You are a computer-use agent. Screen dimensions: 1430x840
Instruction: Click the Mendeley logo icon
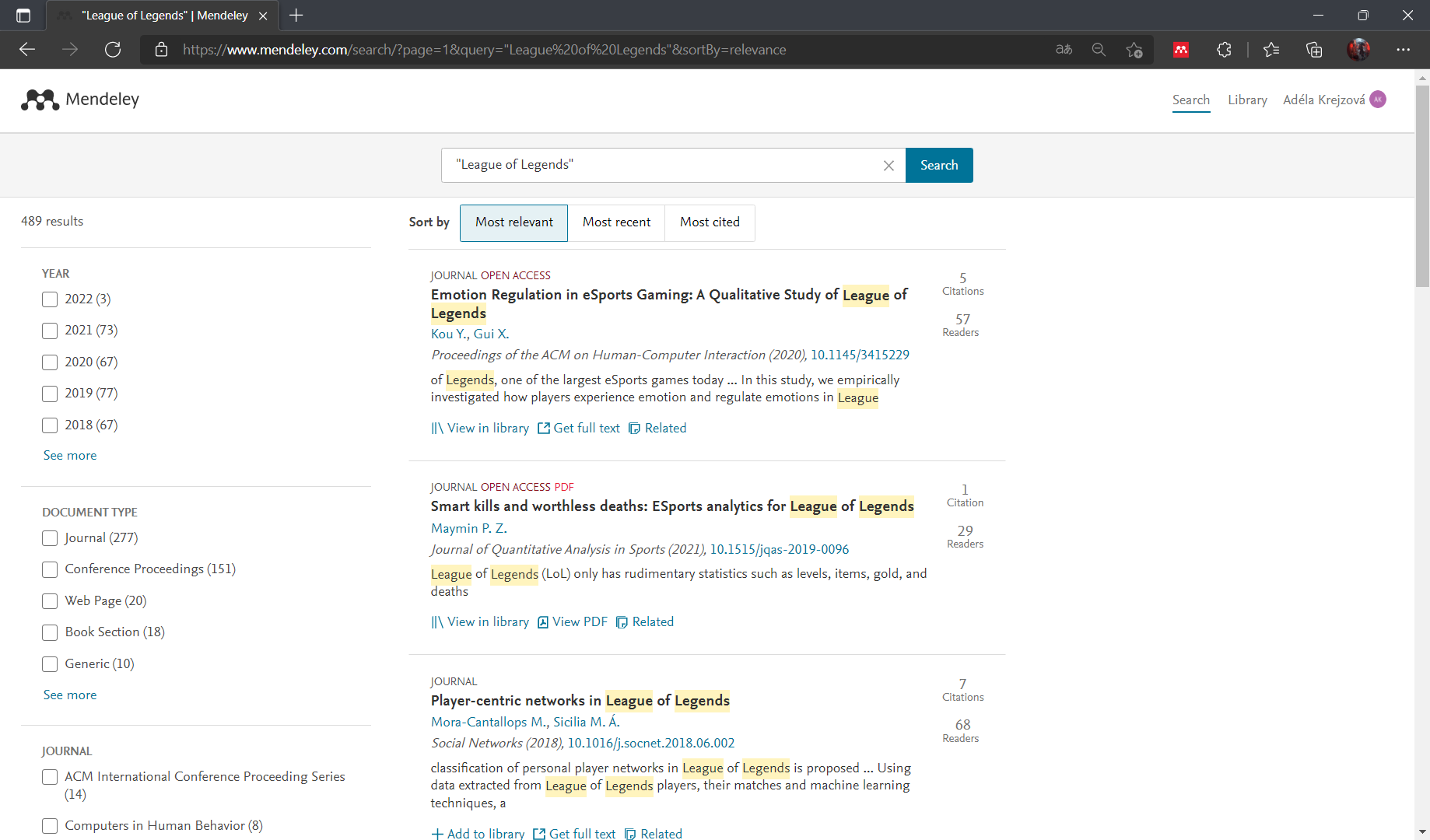(x=40, y=100)
